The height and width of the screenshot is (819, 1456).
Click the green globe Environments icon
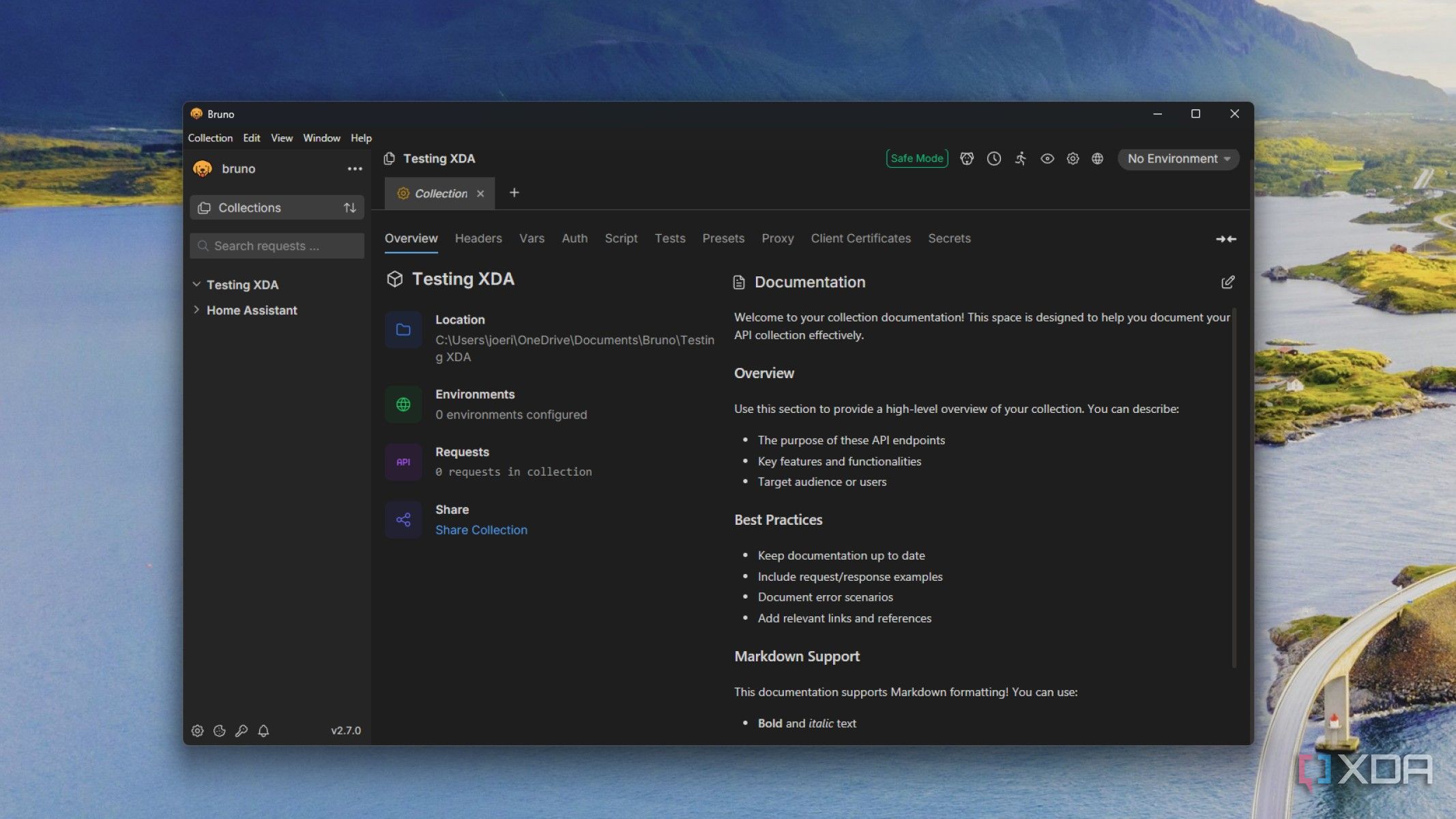point(403,404)
